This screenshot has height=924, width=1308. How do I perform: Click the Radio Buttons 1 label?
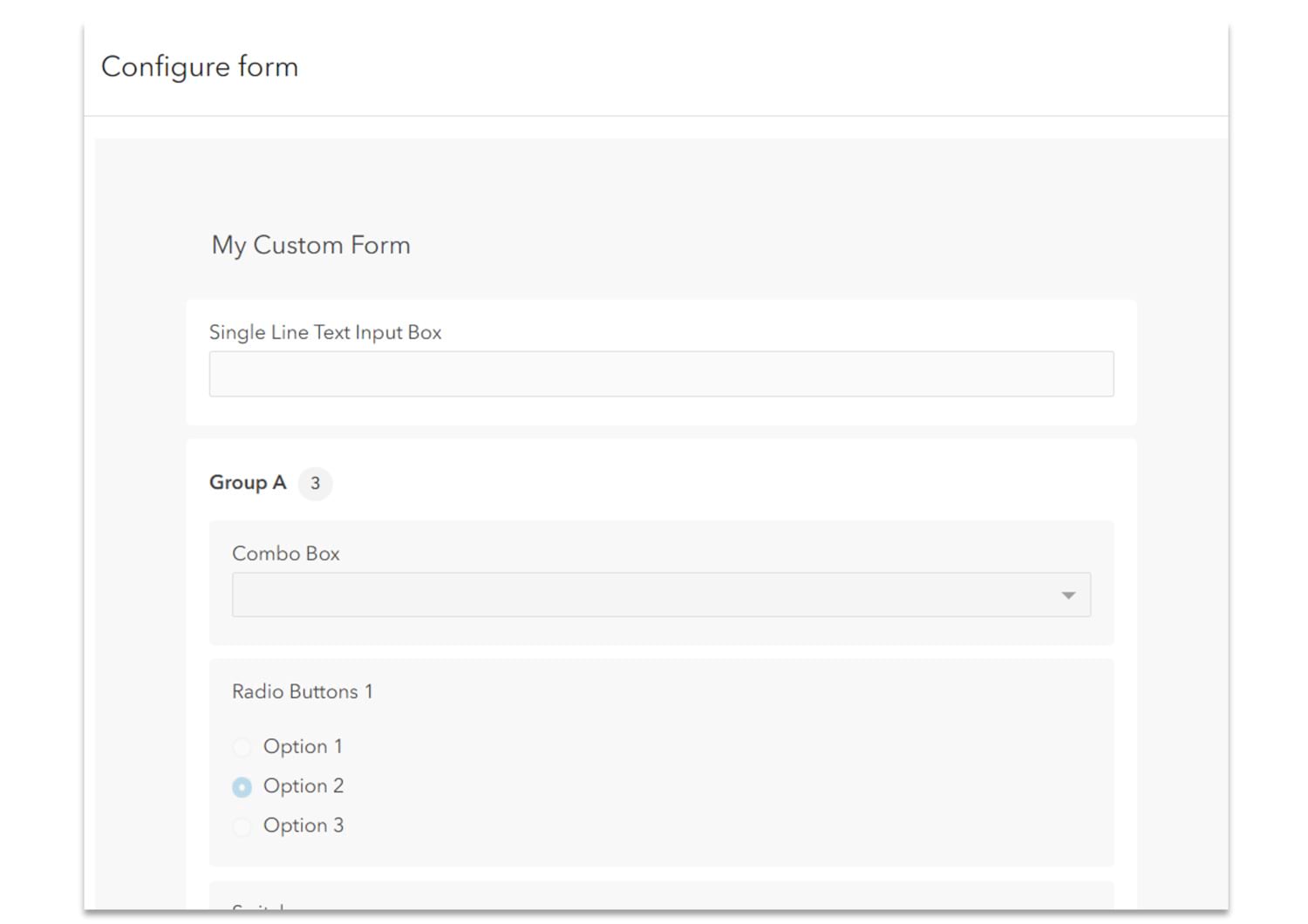click(x=302, y=691)
